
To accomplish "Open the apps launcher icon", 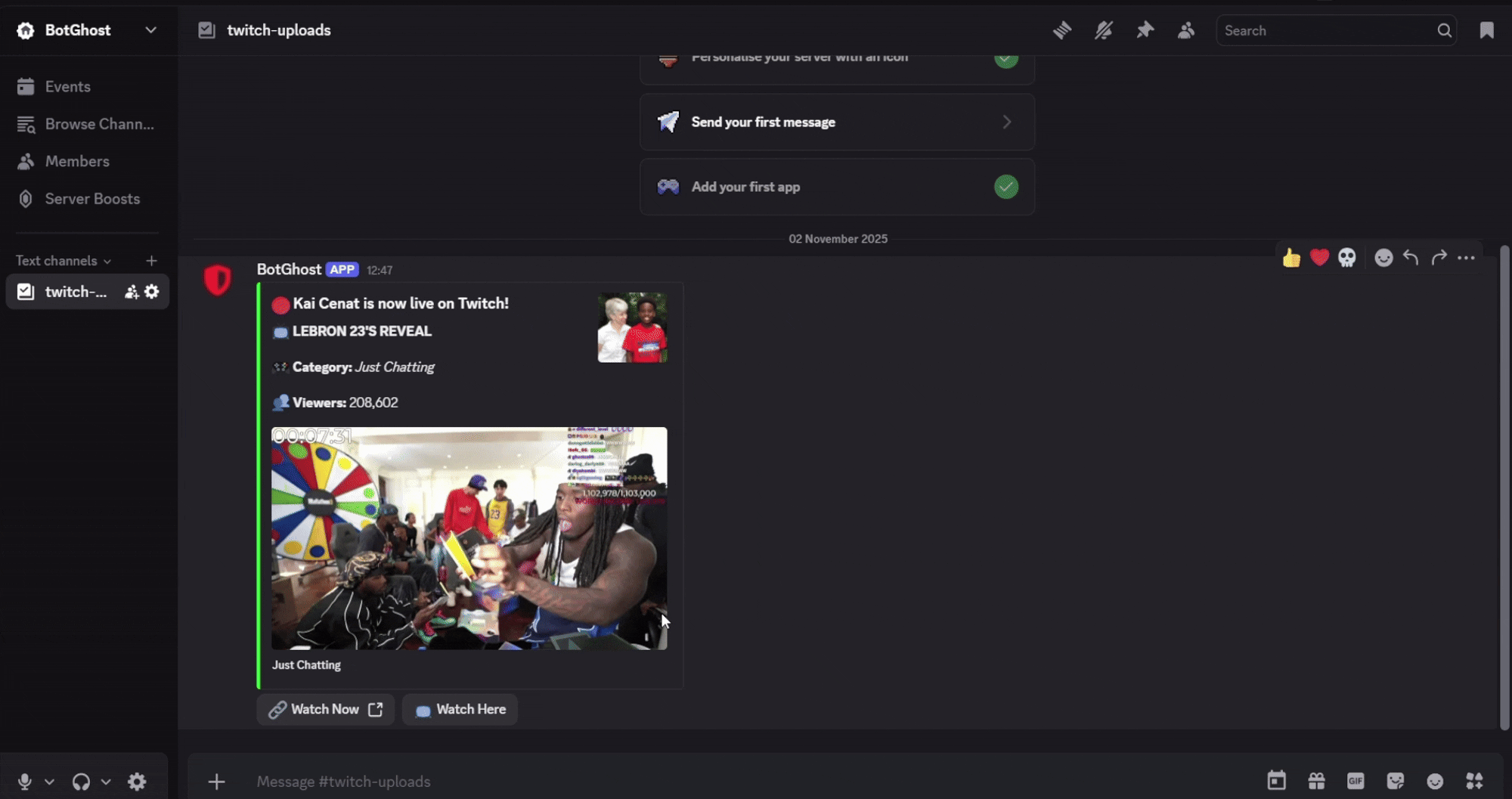I will click(x=1474, y=781).
